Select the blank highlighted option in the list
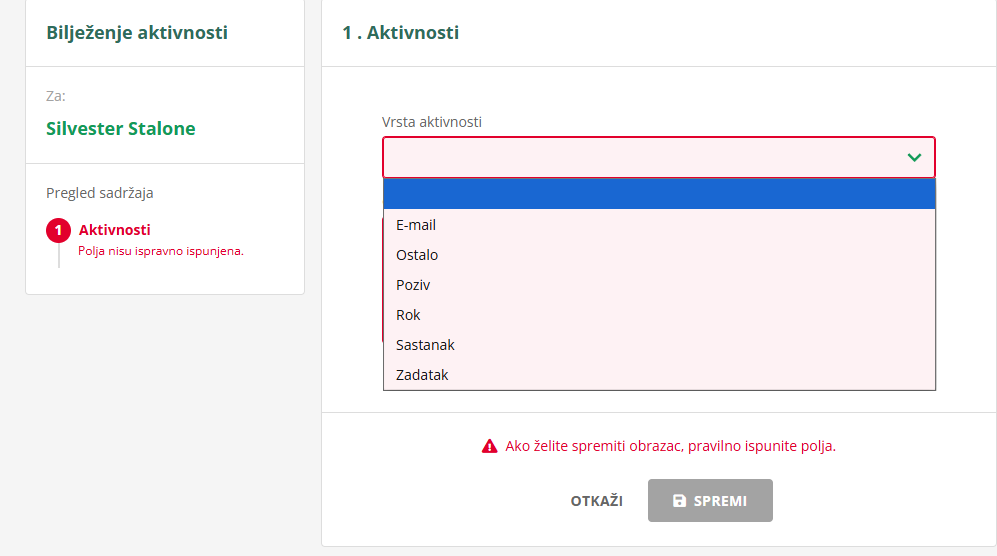The width and height of the screenshot is (997, 556). (659, 194)
